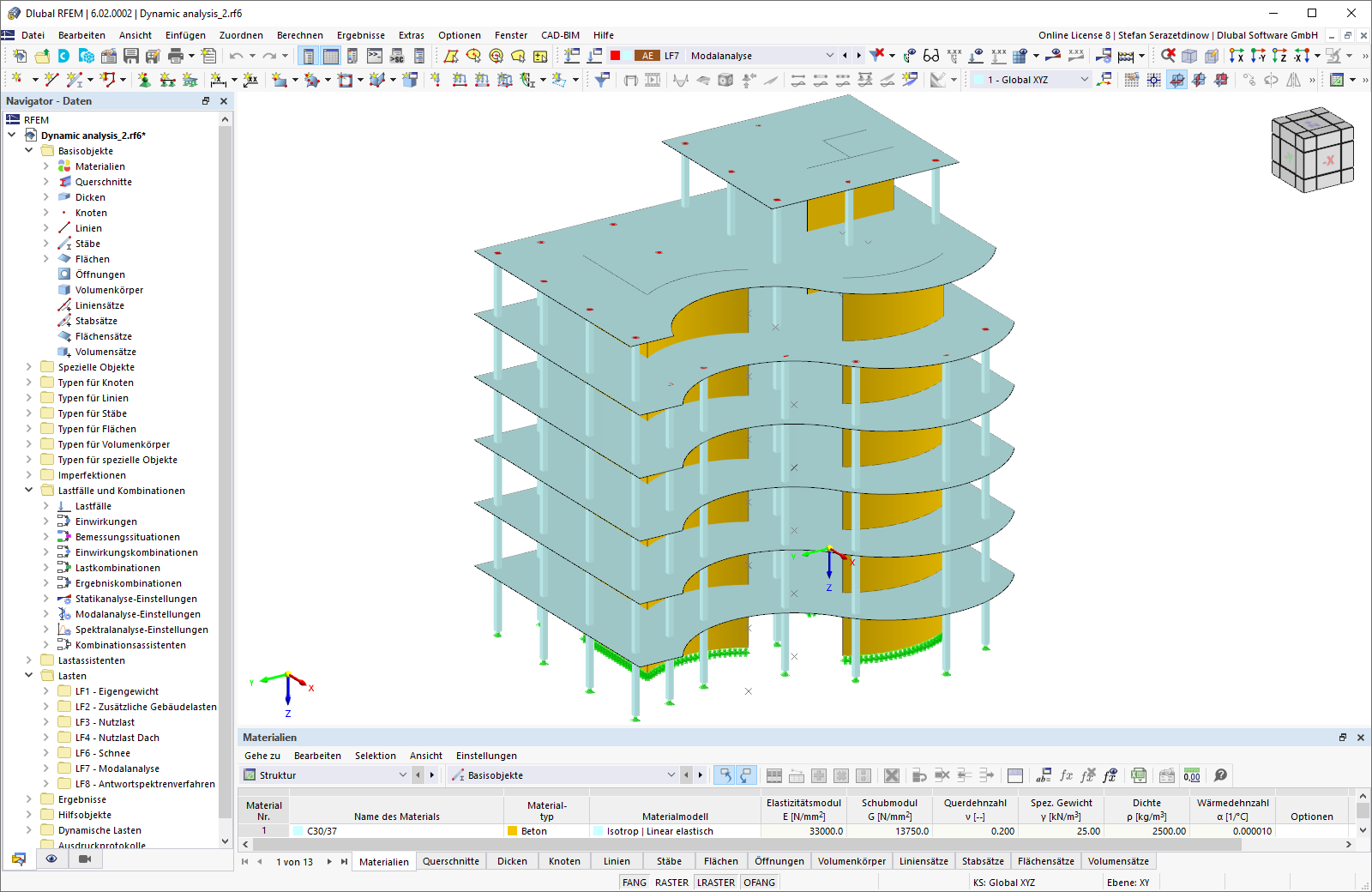Click the help bubble icon in table toolbar
This screenshot has width=1372, height=892.
(x=1220, y=775)
